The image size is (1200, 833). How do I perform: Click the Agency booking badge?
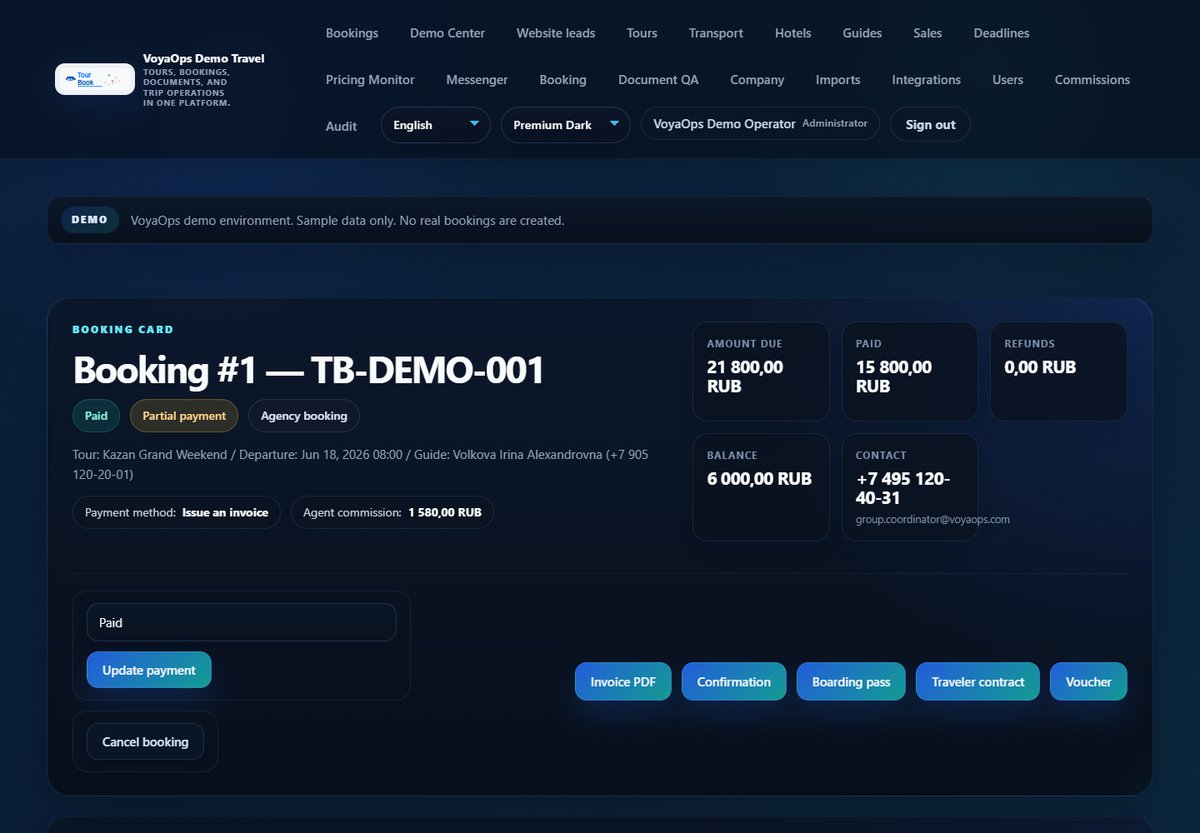point(304,416)
